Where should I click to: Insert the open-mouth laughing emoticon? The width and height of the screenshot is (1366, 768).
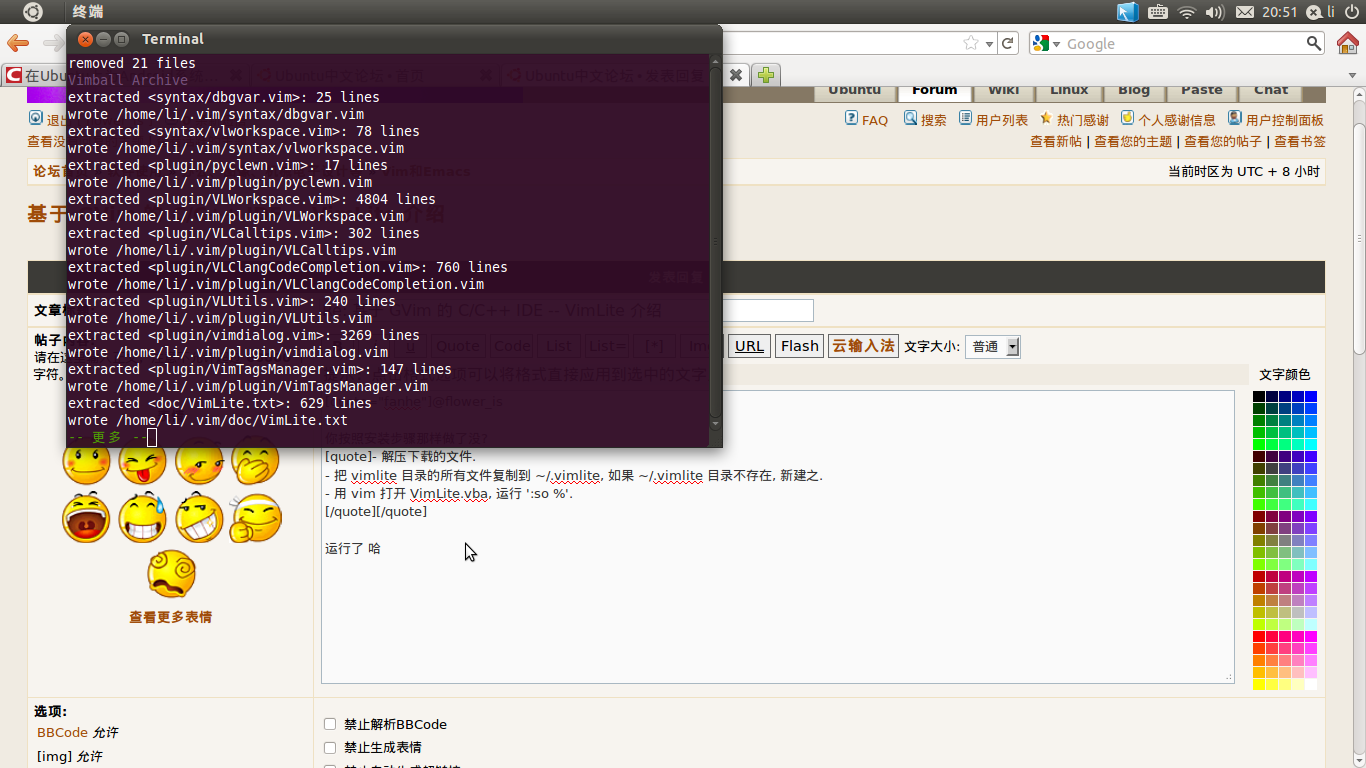point(86,518)
